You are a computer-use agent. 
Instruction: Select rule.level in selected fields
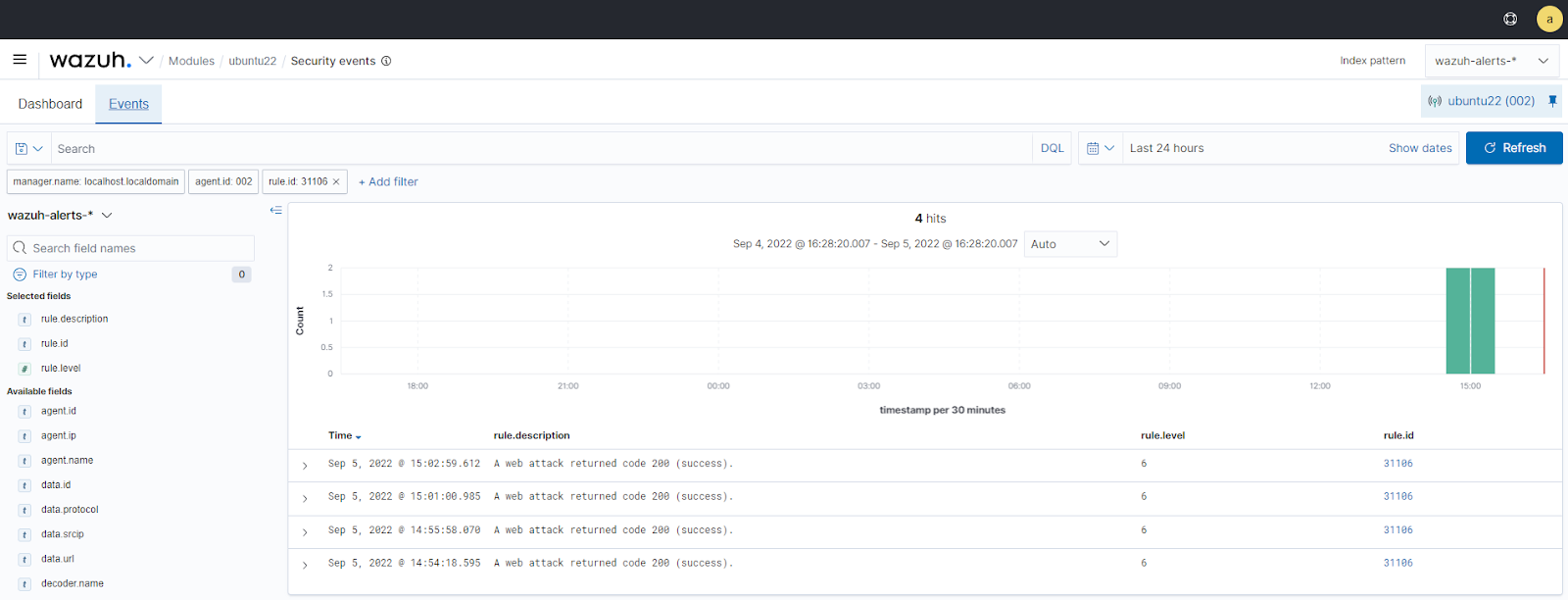tap(61, 368)
